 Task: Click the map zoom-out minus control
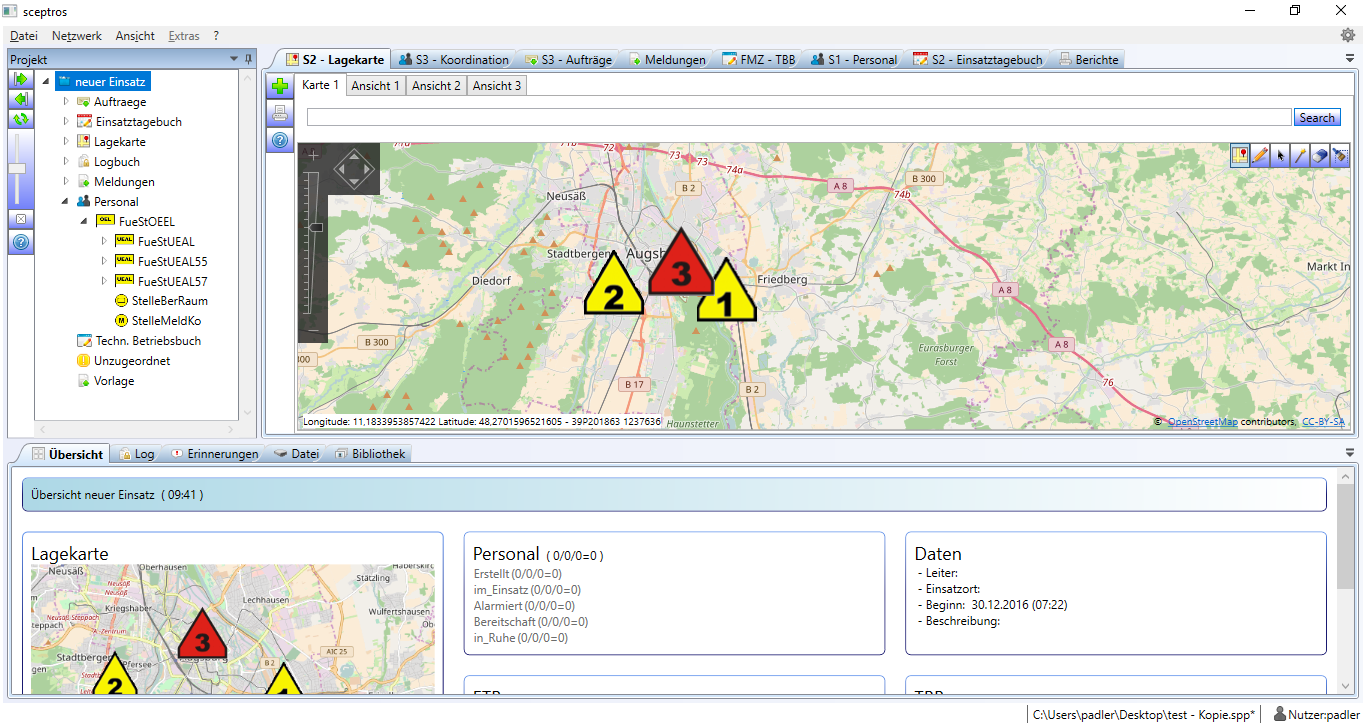point(313,330)
